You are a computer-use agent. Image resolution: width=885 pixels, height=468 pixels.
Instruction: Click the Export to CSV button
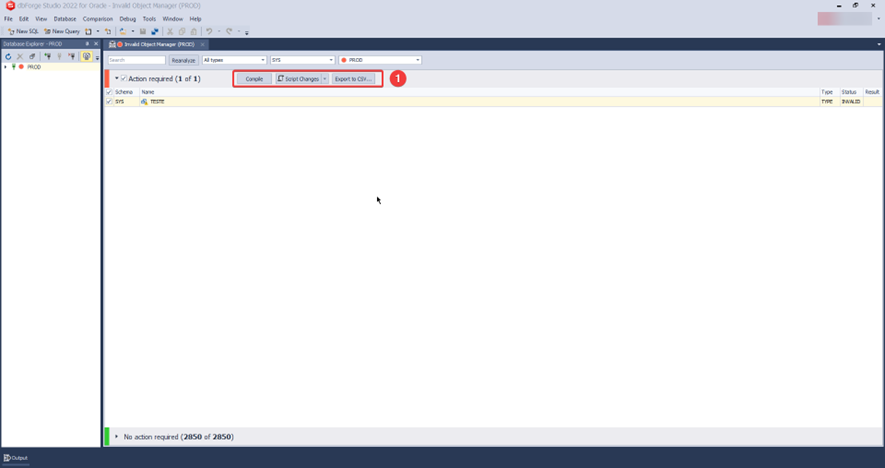click(x=353, y=78)
